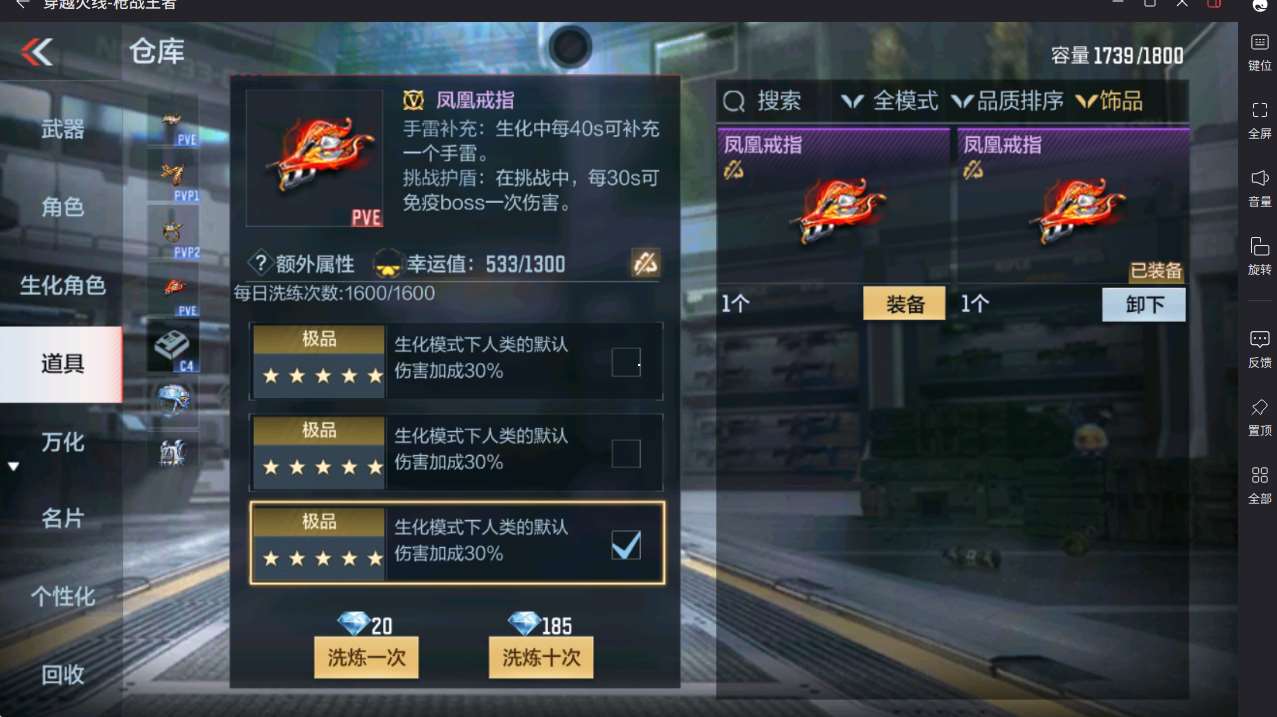Screen dimensions: 1277x717
Task: Open the 品质排序 sort dropdown
Action: point(1007,101)
